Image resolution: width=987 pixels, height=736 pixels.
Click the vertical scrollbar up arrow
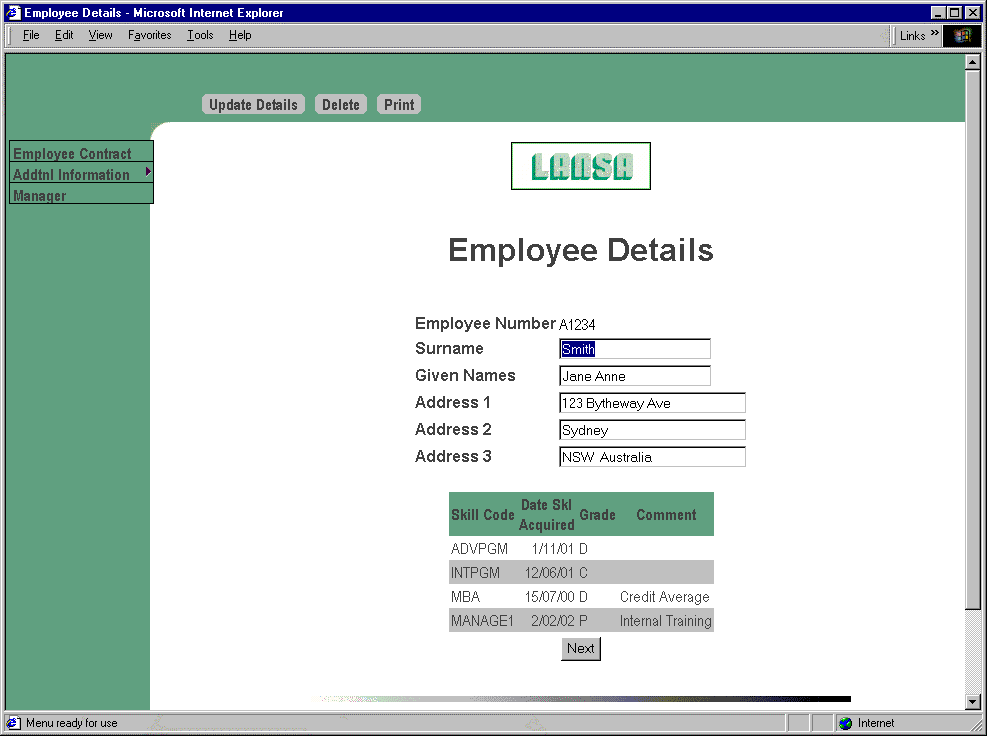(973, 62)
